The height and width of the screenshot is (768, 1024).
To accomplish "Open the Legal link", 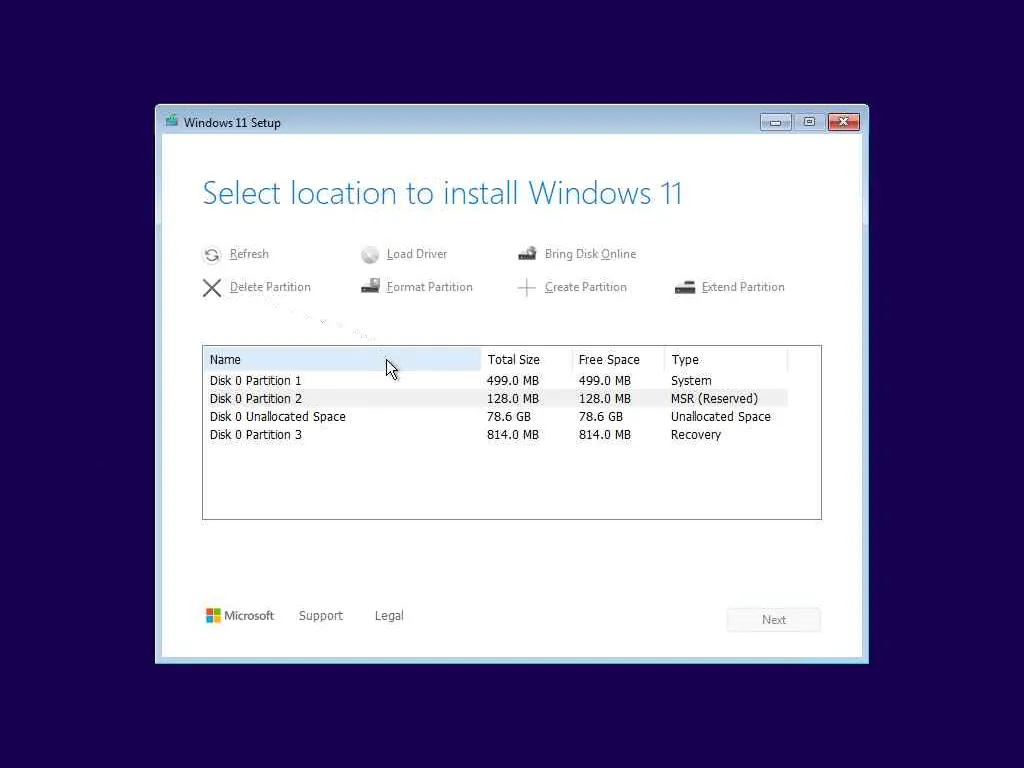I will point(389,616).
